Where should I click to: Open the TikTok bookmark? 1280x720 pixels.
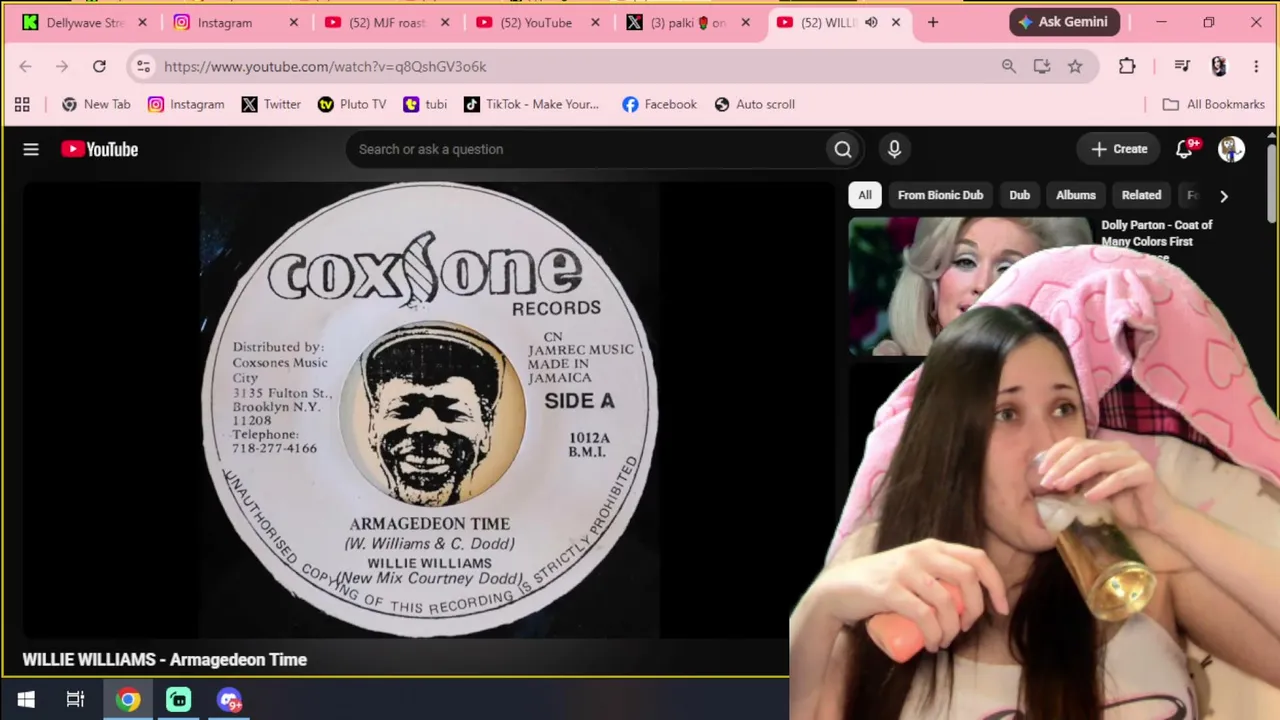coord(531,104)
